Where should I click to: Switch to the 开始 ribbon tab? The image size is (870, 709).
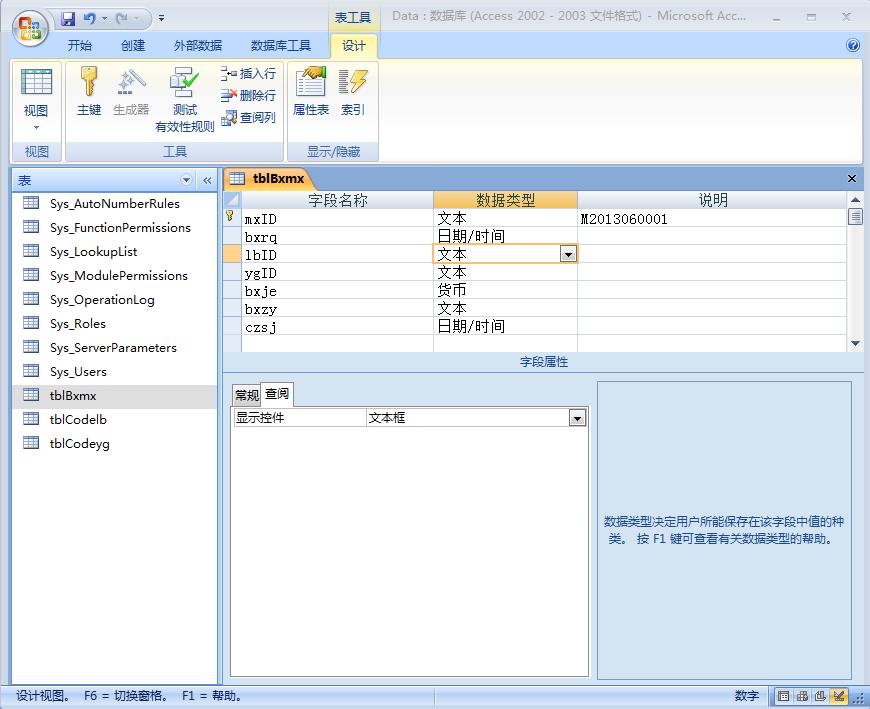click(x=80, y=45)
